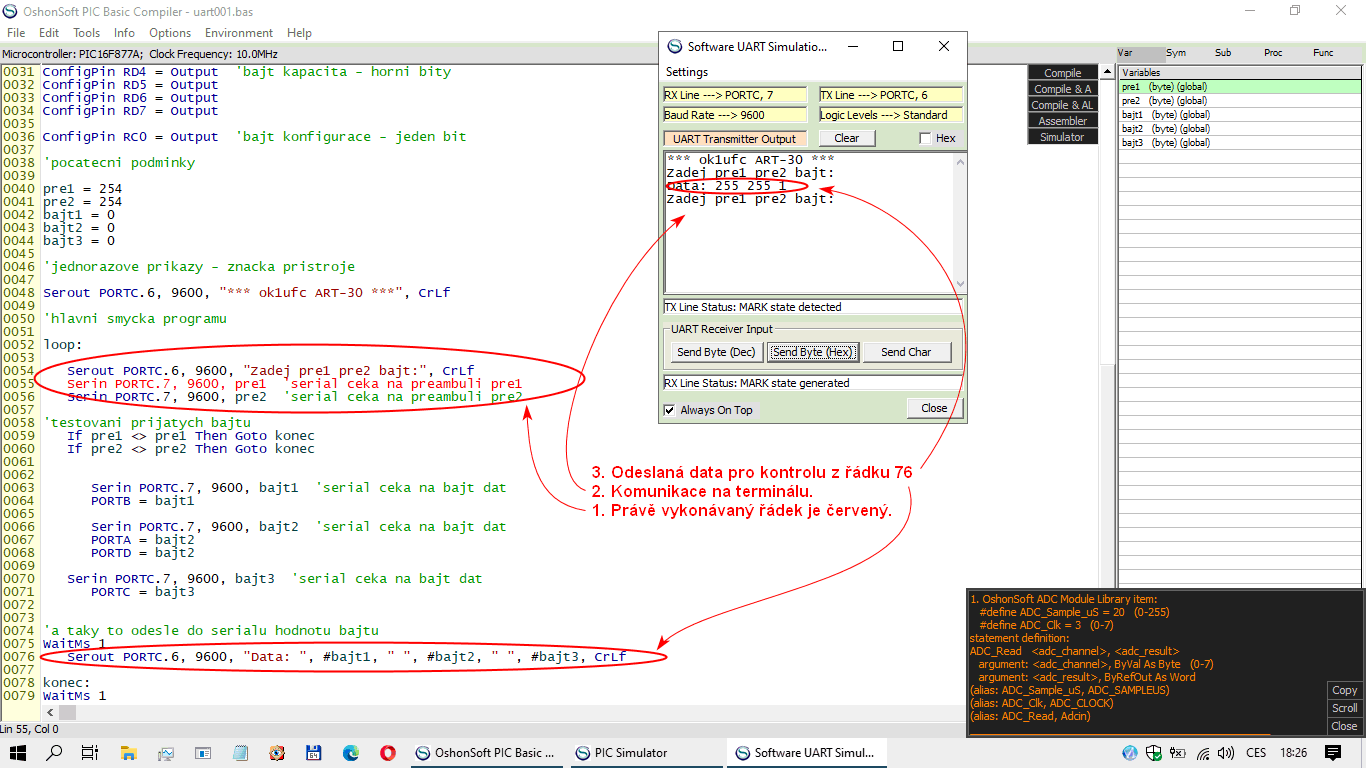Enable the Hex checkbox in UART window
Viewport: 1366px width, 768px height.
[x=925, y=139]
